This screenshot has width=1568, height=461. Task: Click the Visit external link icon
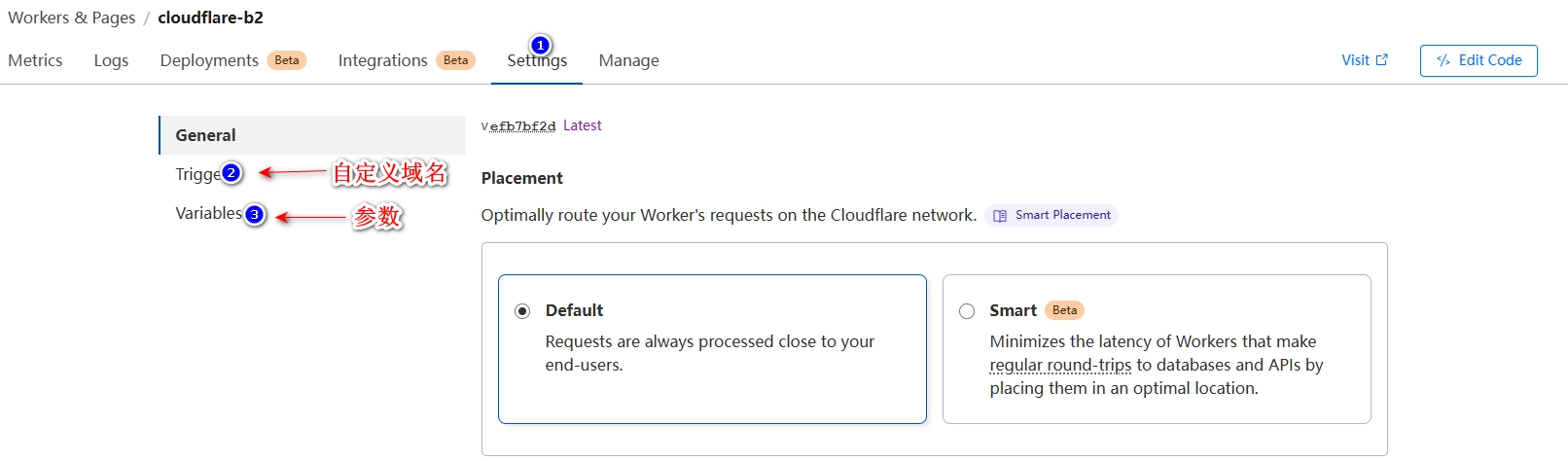point(1382,59)
